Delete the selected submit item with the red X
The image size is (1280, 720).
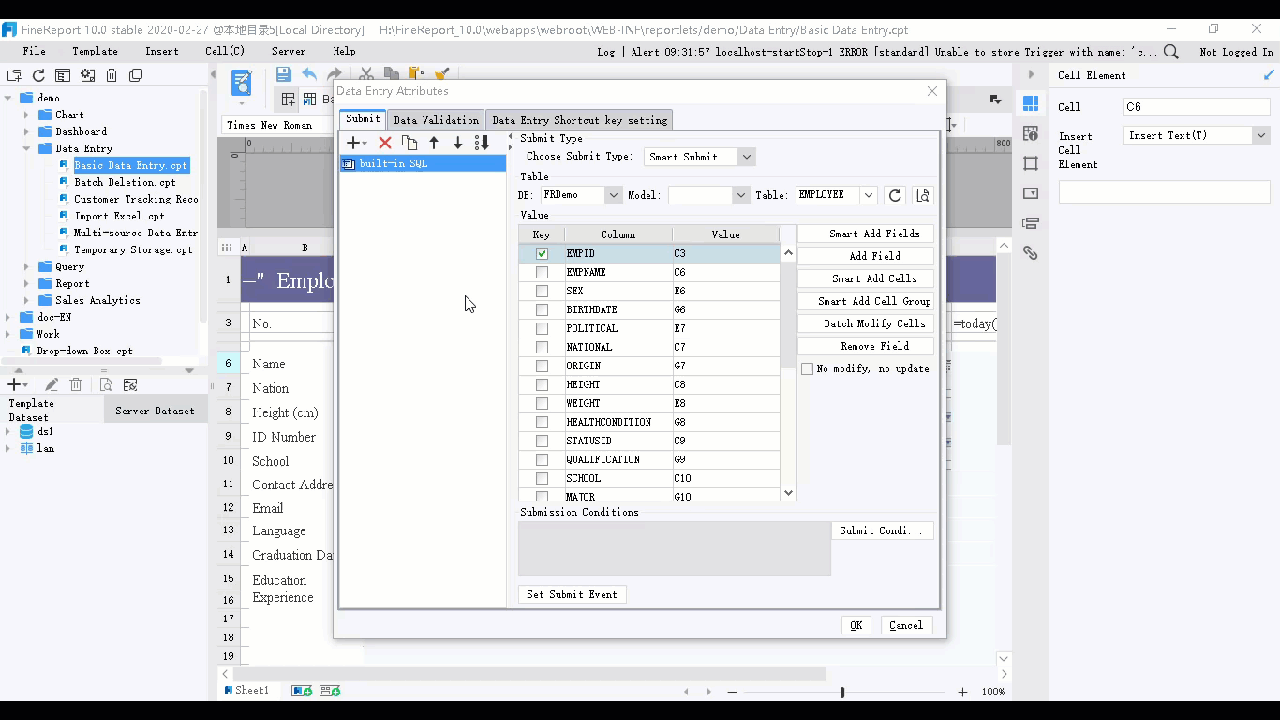coord(385,143)
